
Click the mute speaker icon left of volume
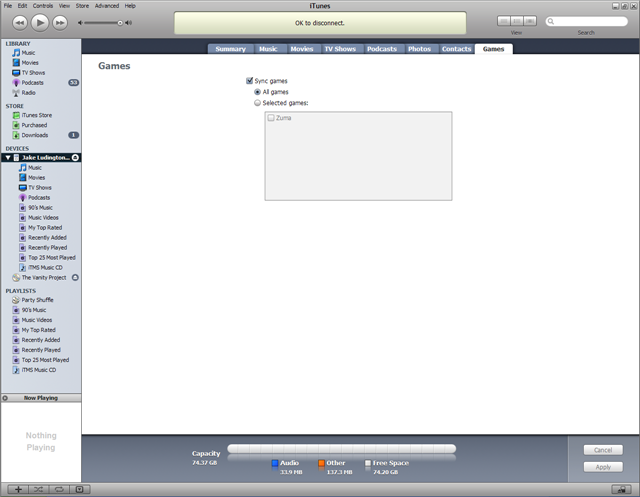click(x=80, y=23)
